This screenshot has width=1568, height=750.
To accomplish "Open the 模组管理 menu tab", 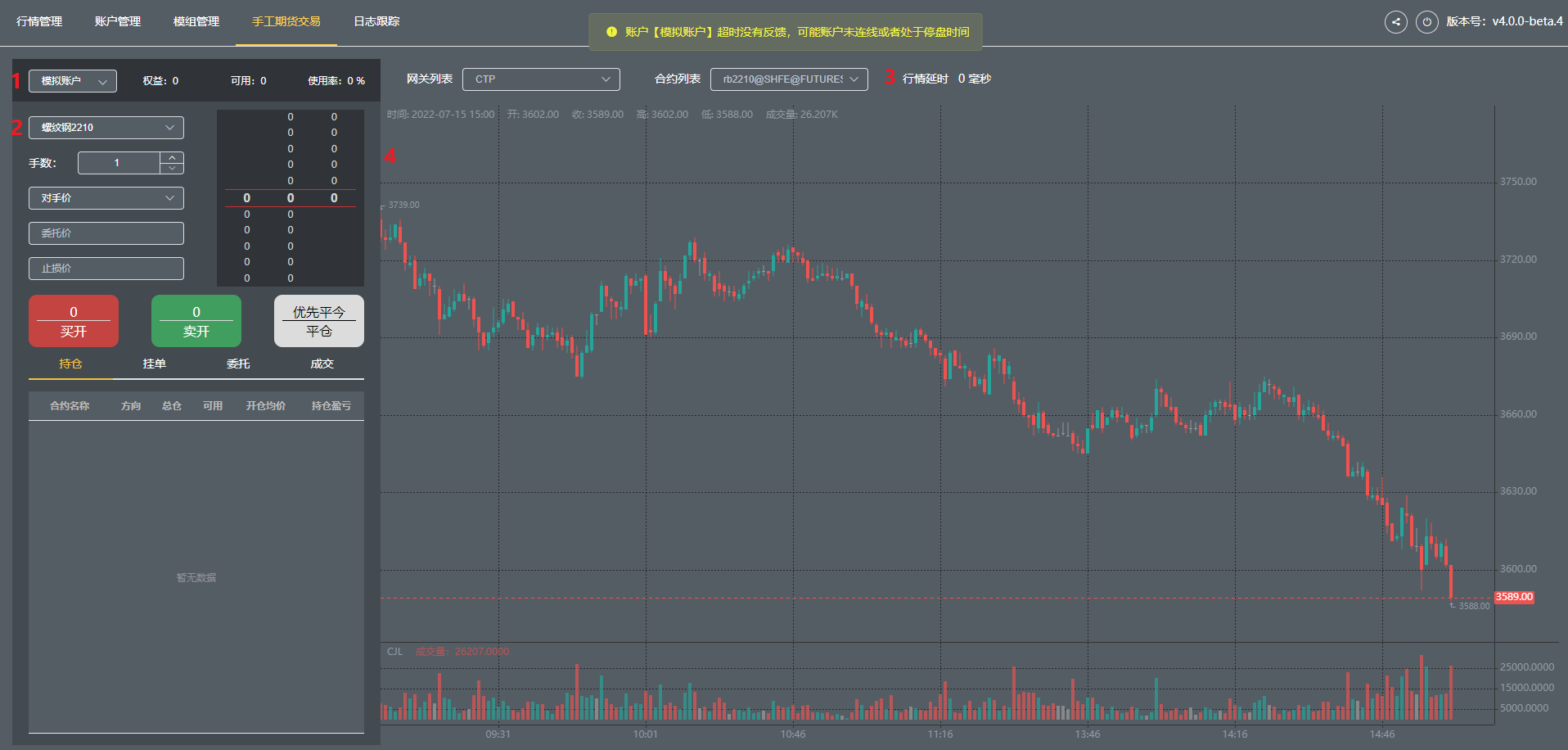I will tap(196, 21).
